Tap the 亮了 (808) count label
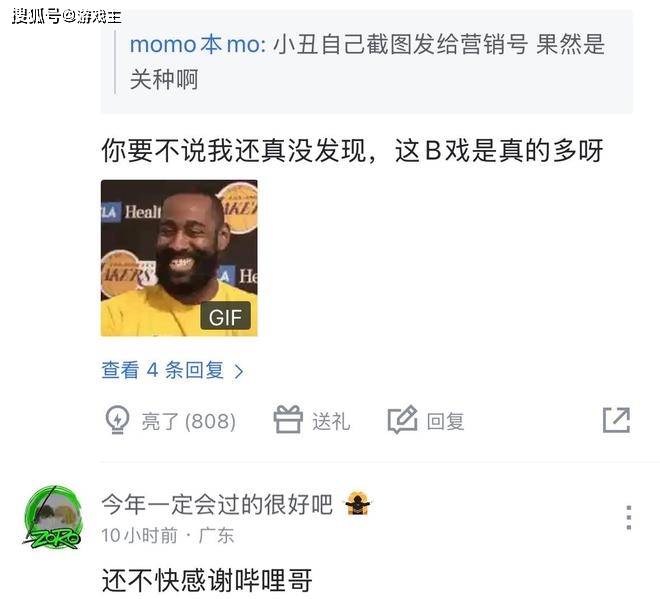 (188, 421)
